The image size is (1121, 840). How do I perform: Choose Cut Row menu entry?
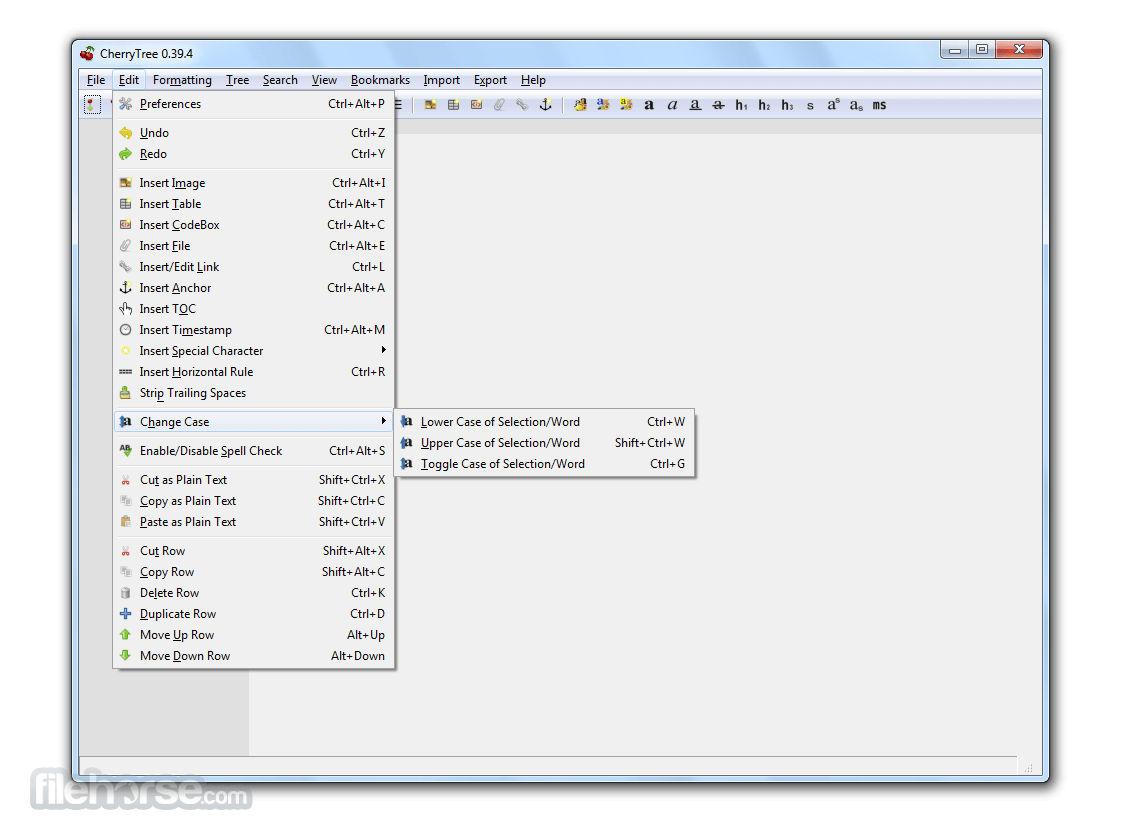pyautogui.click(x=254, y=551)
